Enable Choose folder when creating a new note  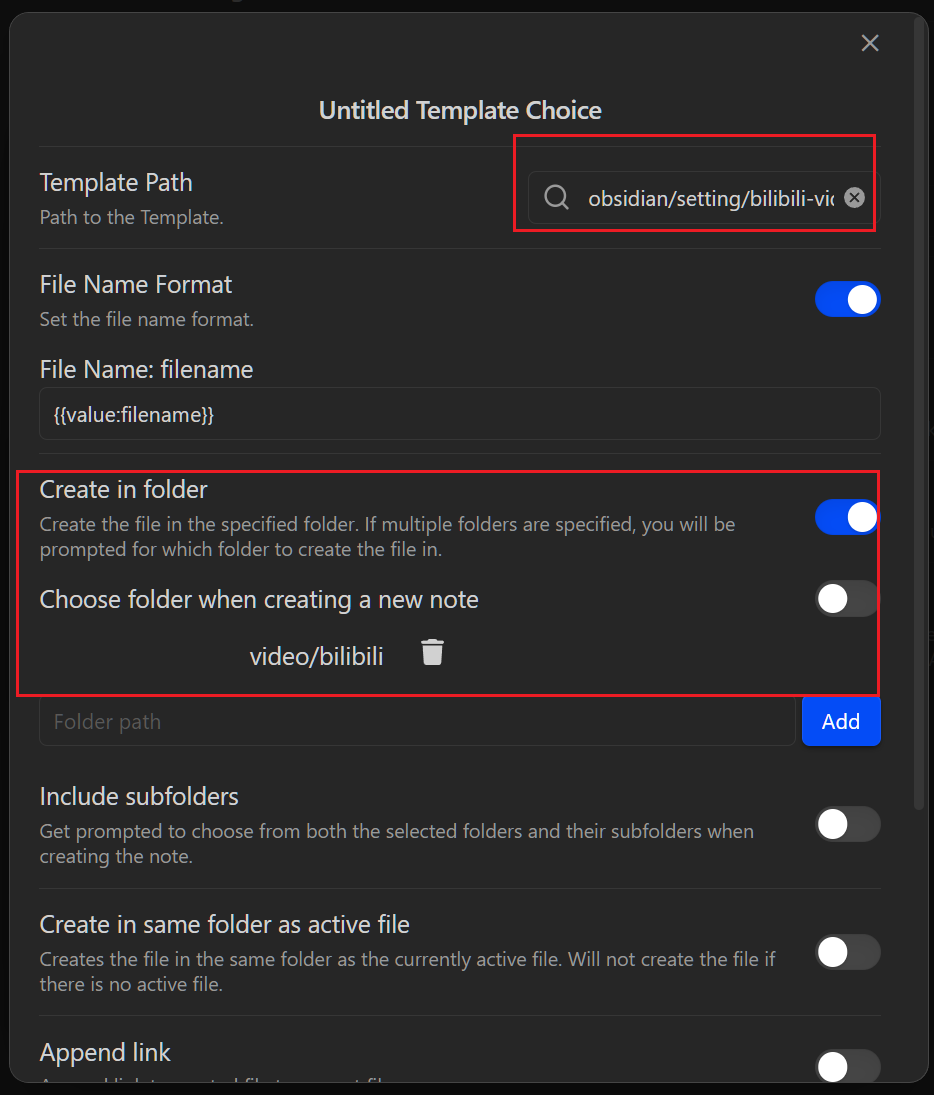pyautogui.click(x=847, y=599)
